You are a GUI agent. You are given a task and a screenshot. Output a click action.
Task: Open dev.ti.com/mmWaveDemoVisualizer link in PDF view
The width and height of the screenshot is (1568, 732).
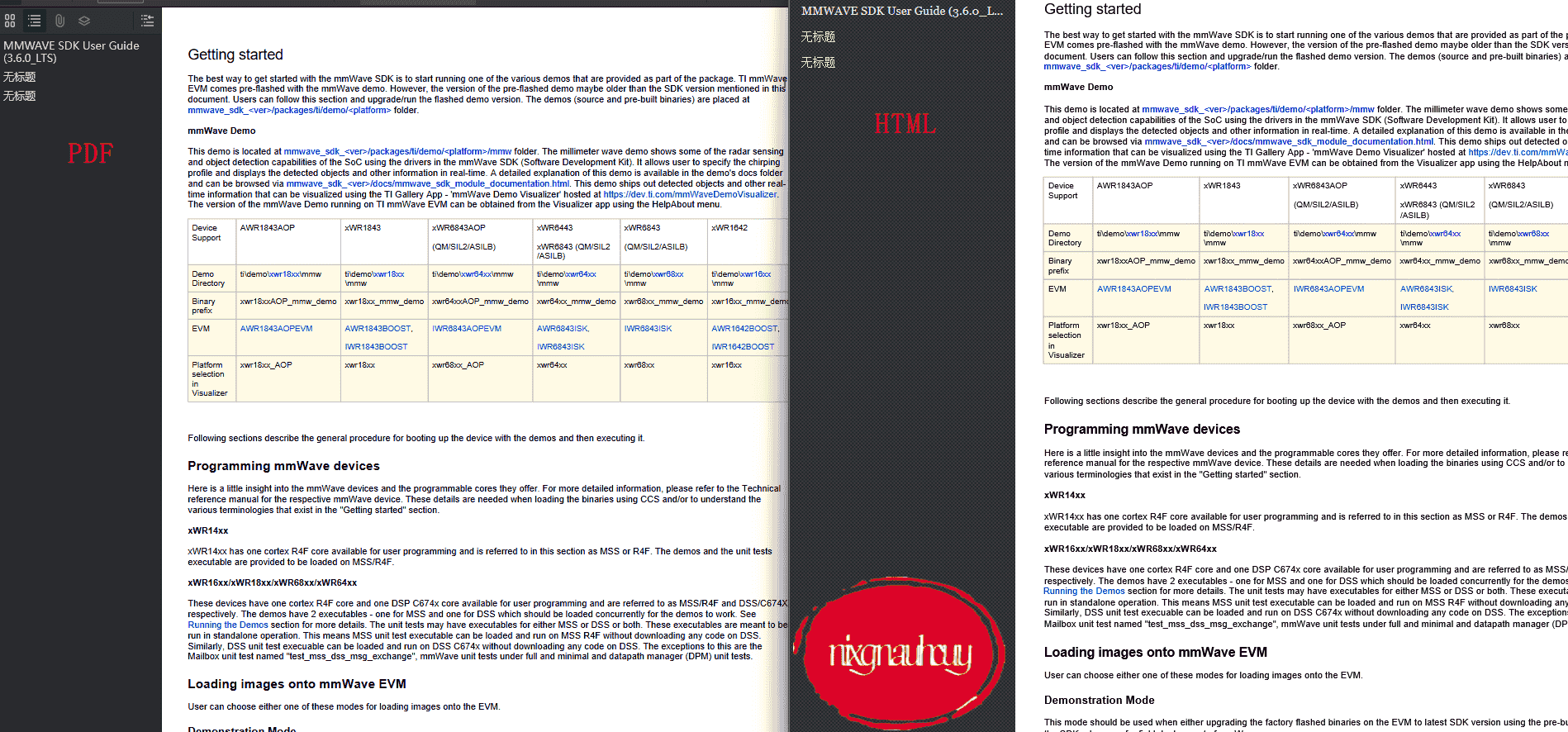pyautogui.click(x=690, y=195)
